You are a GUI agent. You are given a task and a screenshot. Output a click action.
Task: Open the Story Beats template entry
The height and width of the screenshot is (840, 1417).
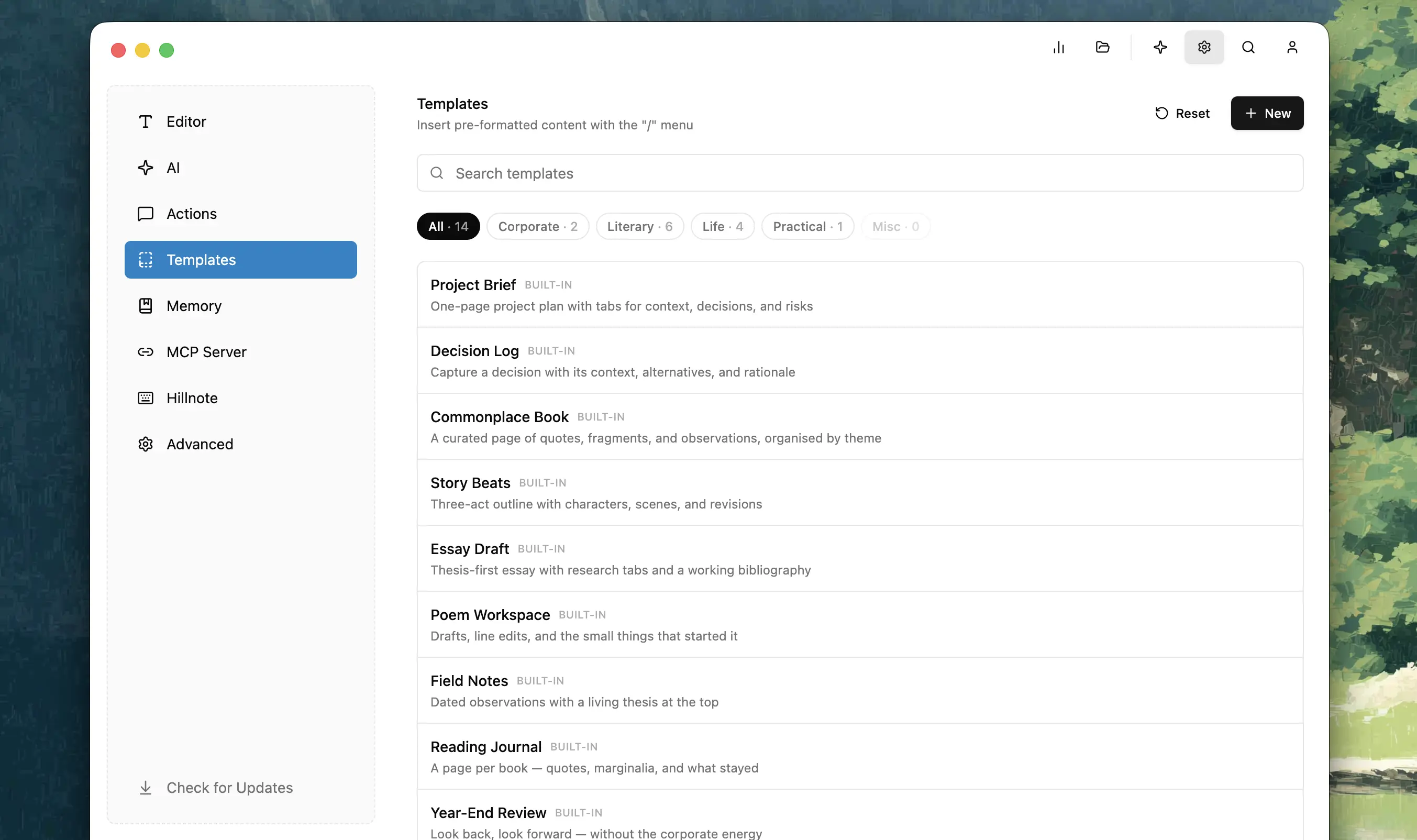click(860, 493)
